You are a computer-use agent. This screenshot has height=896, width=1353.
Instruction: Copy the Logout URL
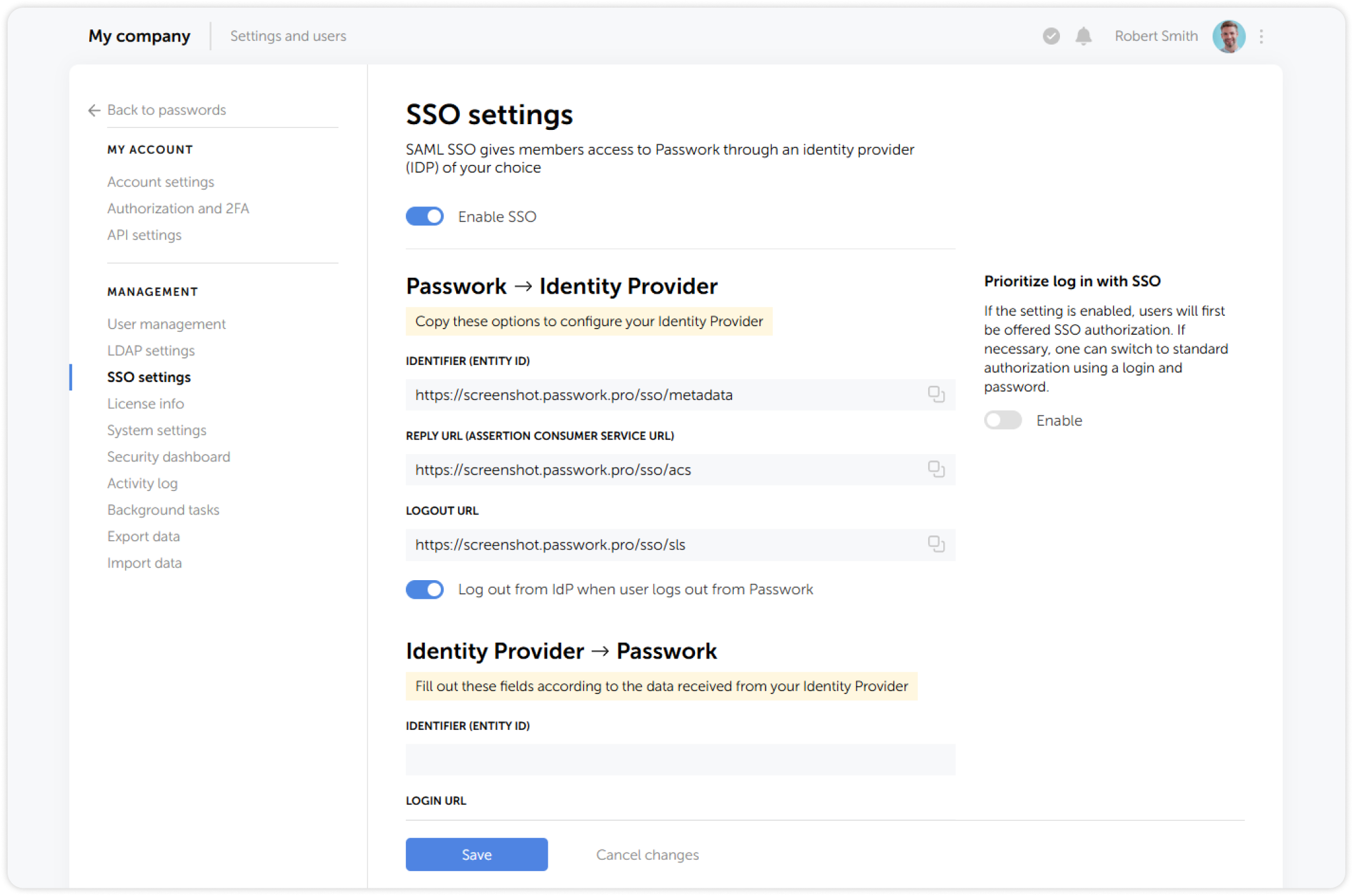(x=936, y=544)
